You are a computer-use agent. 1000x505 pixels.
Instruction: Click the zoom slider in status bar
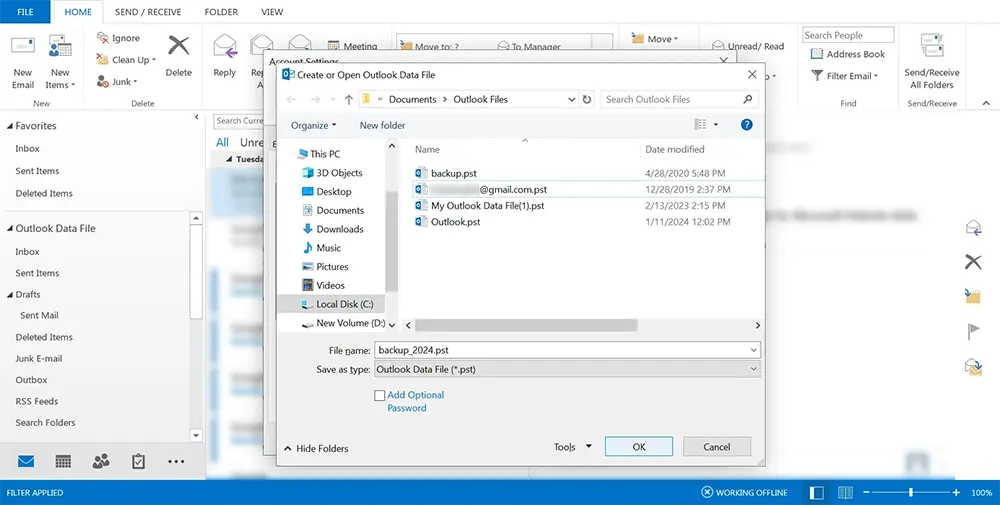point(911,492)
